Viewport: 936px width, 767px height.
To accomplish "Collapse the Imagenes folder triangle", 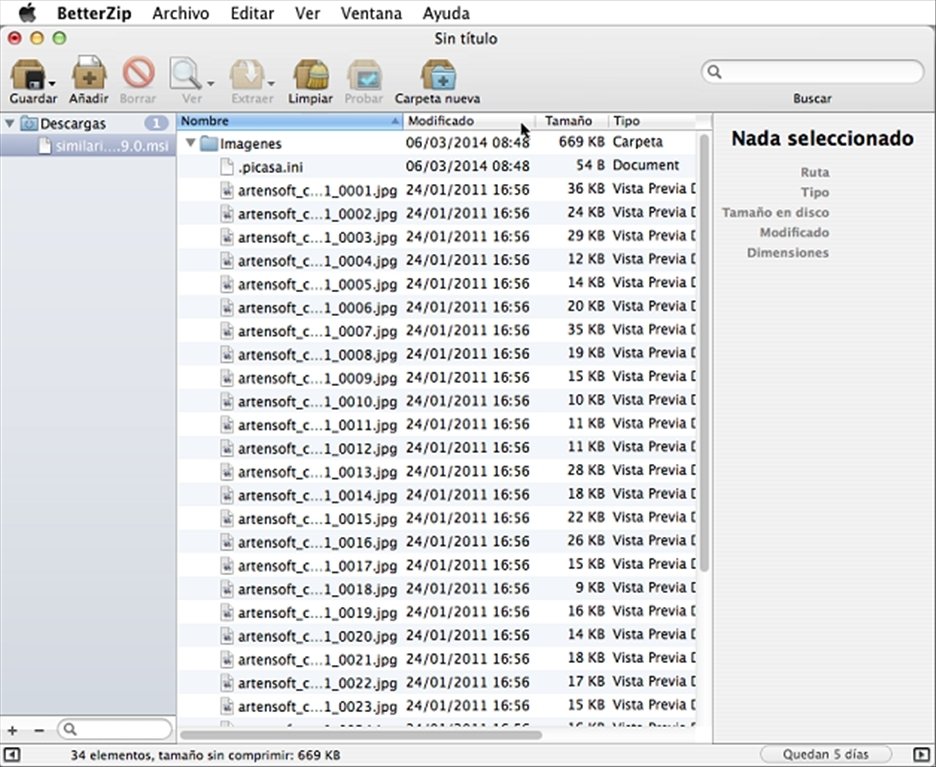I will pyautogui.click(x=190, y=143).
